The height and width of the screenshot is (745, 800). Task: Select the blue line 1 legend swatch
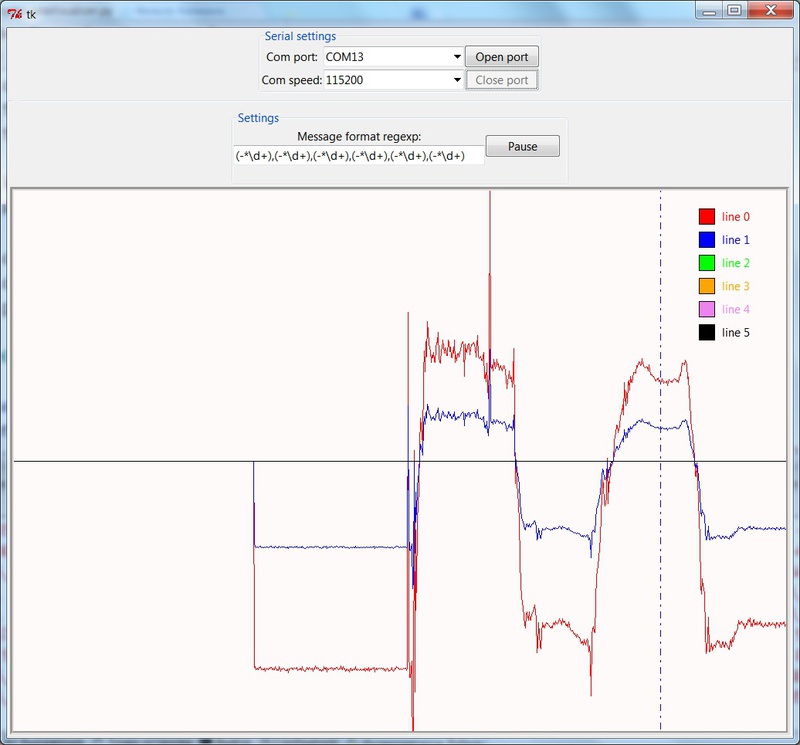tap(706, 240)
